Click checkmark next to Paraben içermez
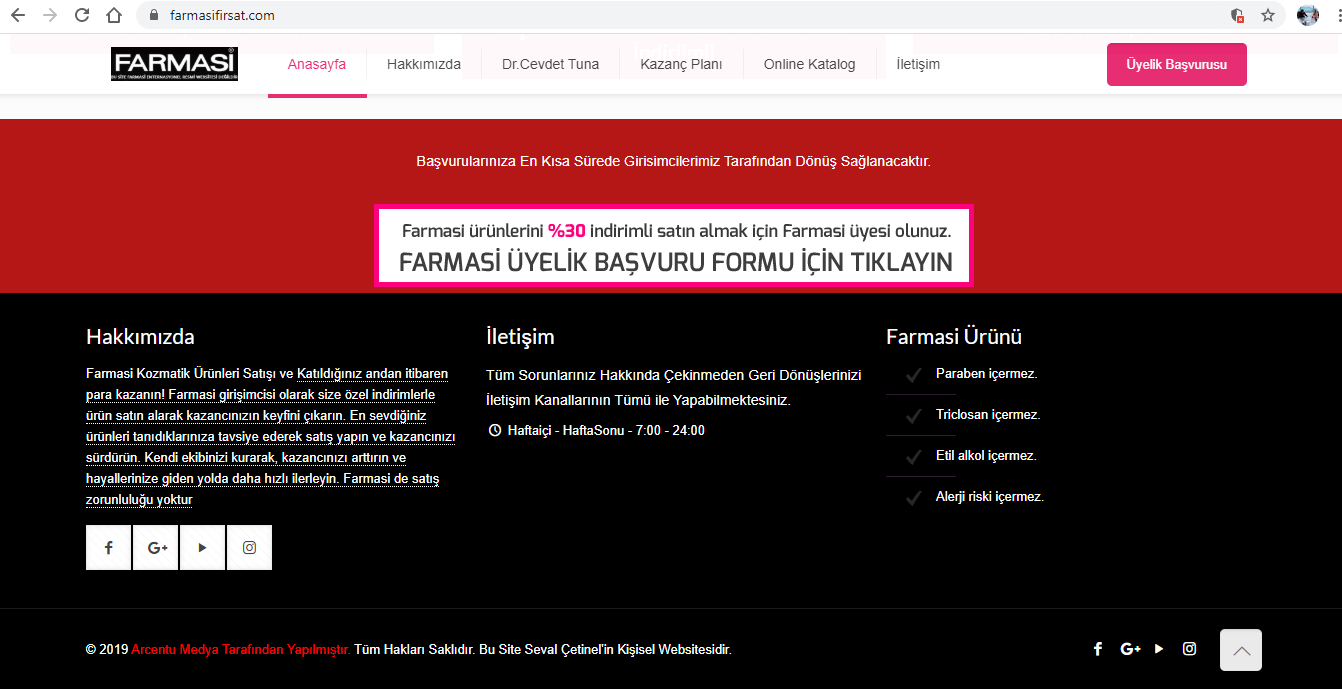The height and width of the screenshot is (689, 1342). pyautogui.click(x=913, y=375)
